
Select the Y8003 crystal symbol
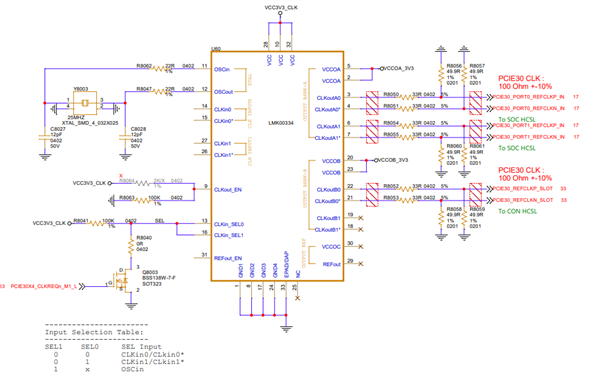click(85, 103)
